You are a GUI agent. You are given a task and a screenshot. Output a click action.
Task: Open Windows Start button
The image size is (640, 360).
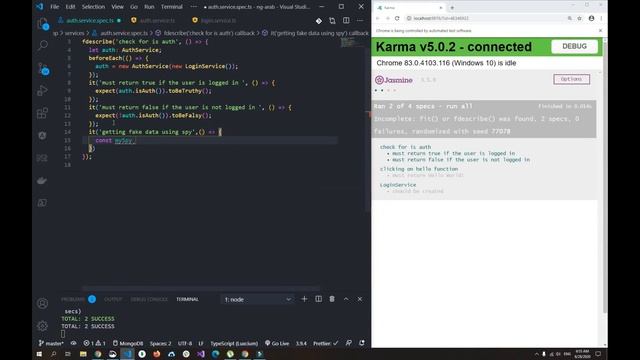[39, 354]
